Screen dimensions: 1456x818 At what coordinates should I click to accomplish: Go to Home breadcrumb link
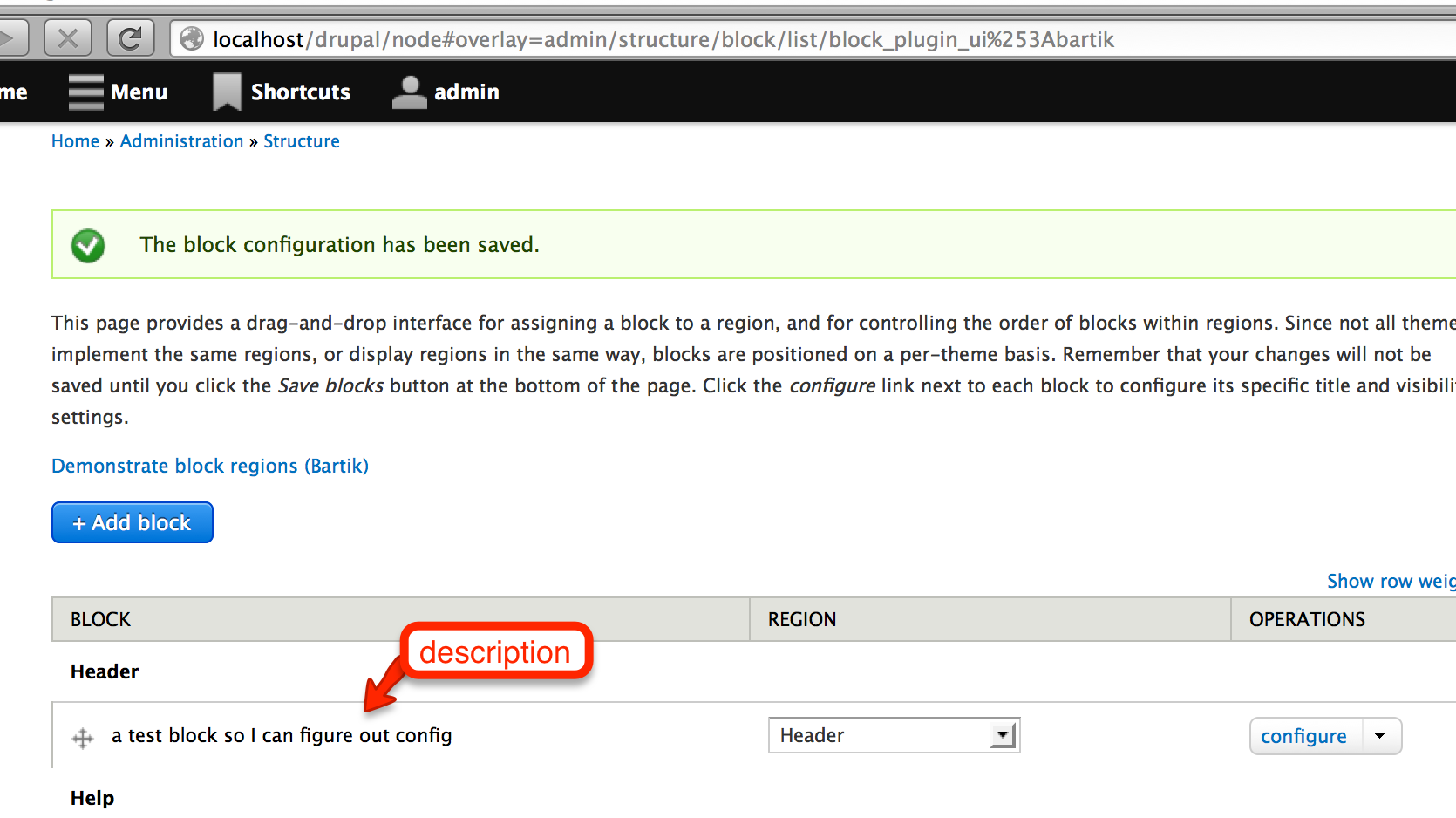click(x=75, y=141)
